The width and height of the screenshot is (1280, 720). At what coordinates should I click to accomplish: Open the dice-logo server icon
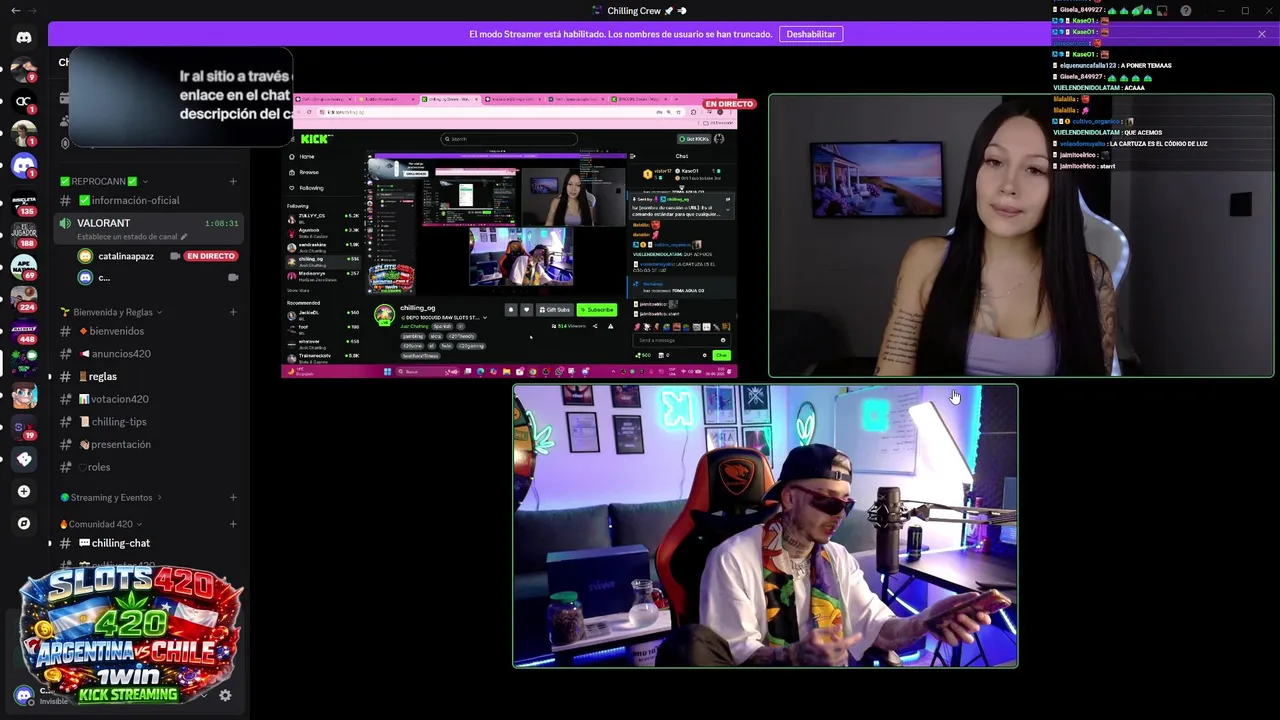coord(24,459)
